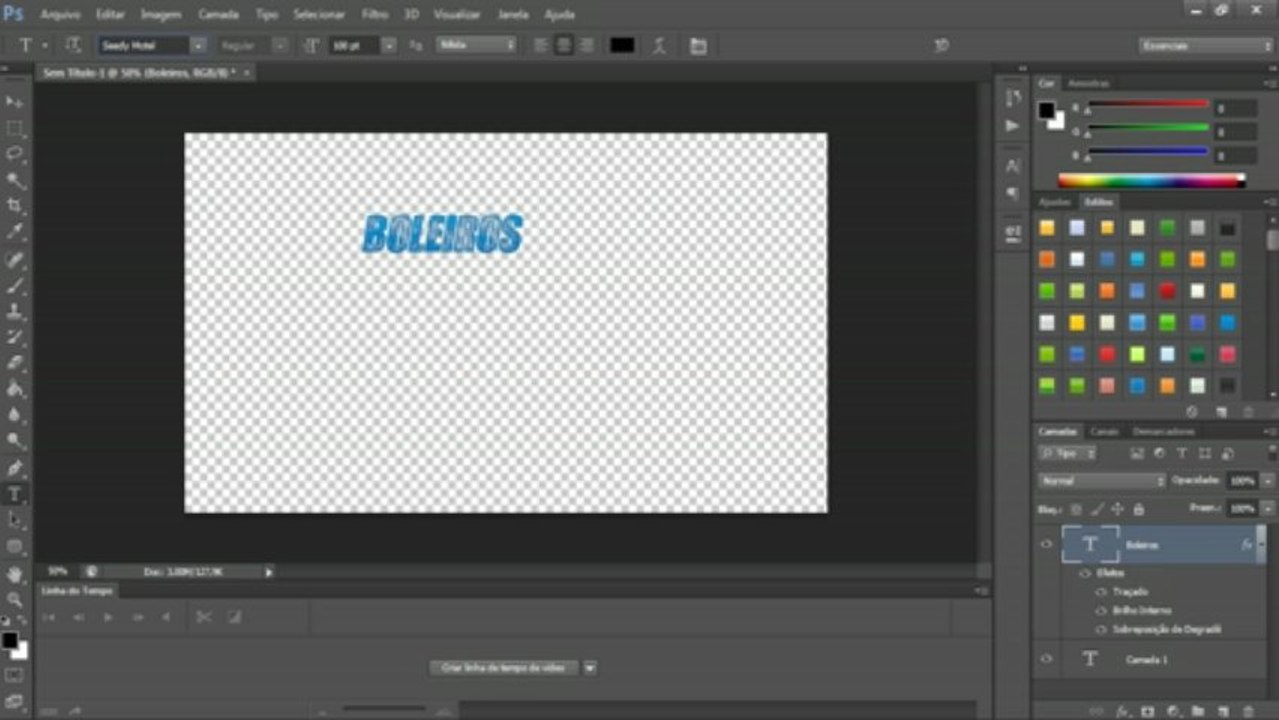Center the text alignment
The width and height of the screenshot is (1279, 720).
(564, 45)
